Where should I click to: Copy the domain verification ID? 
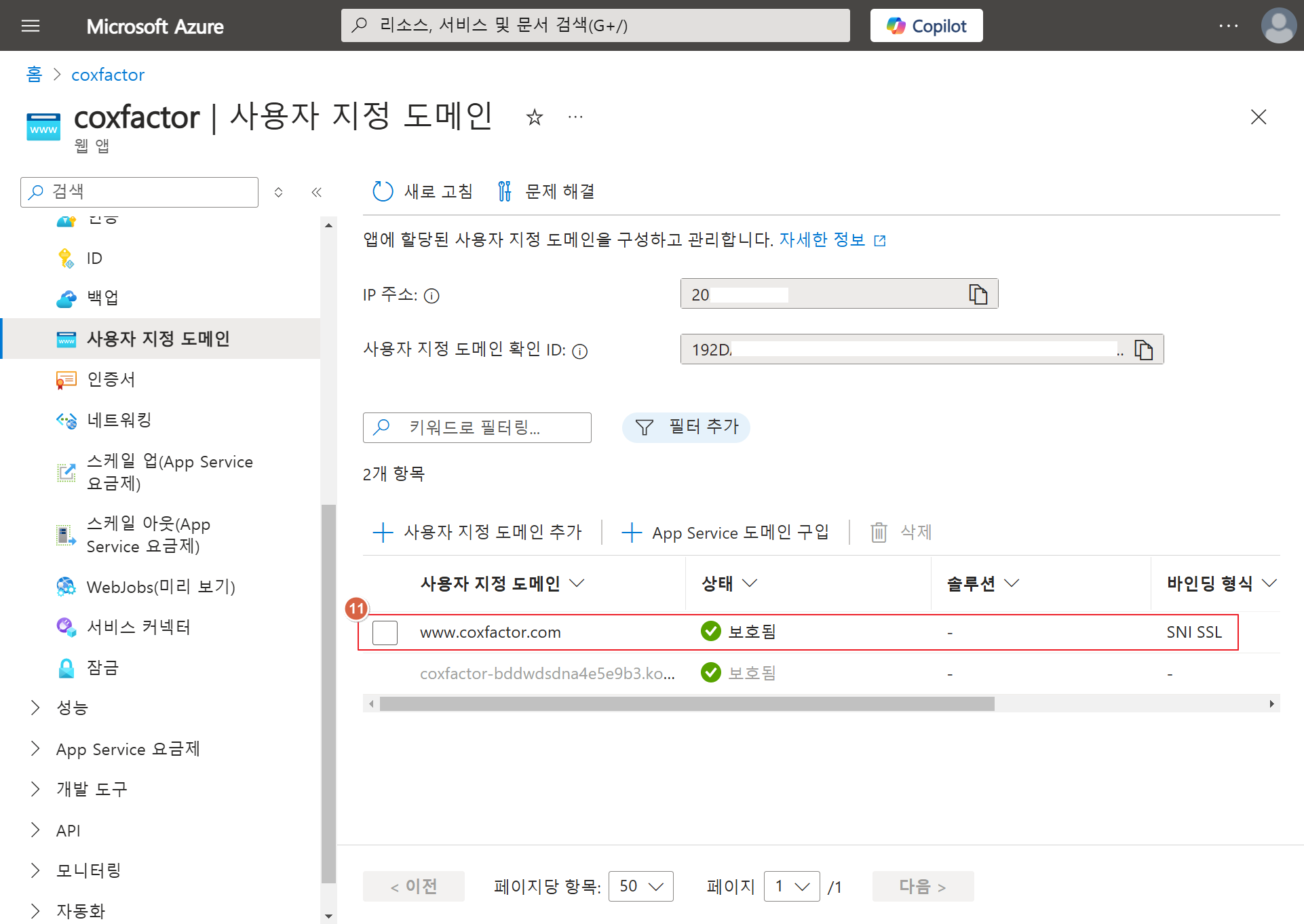1144,349
